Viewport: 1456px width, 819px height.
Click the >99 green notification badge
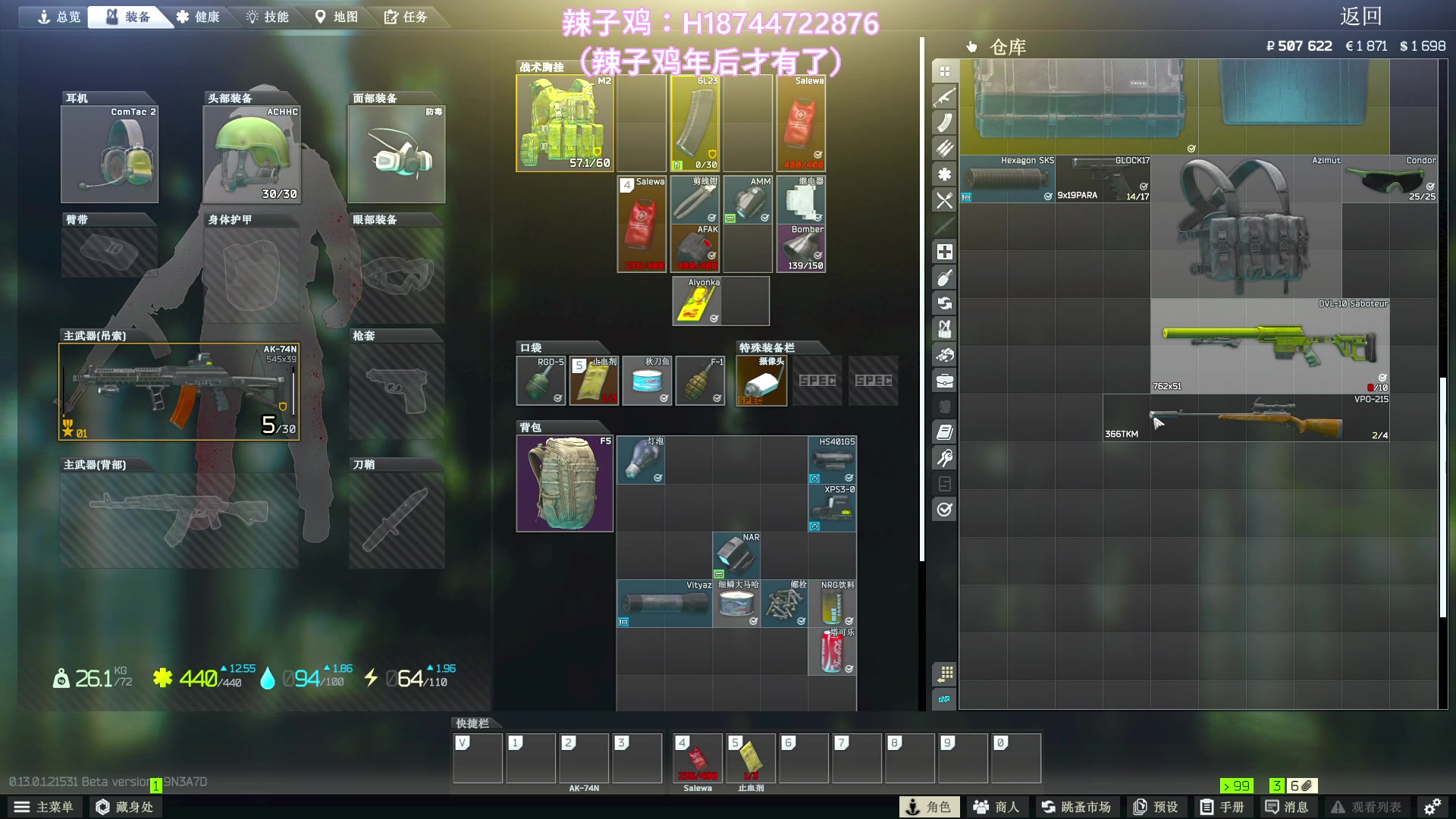1236,786
